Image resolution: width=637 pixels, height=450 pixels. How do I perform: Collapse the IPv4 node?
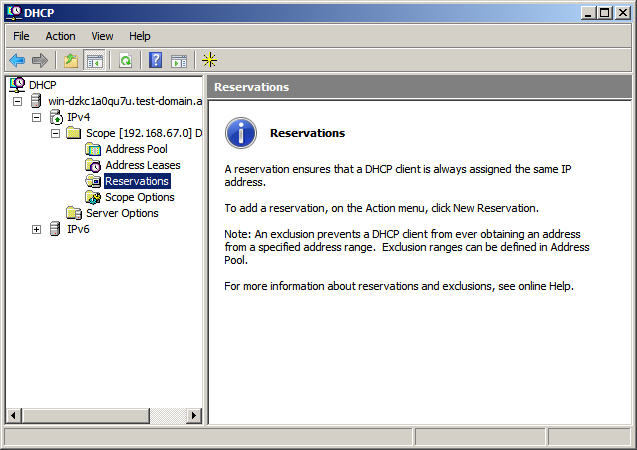click(37, 117)
